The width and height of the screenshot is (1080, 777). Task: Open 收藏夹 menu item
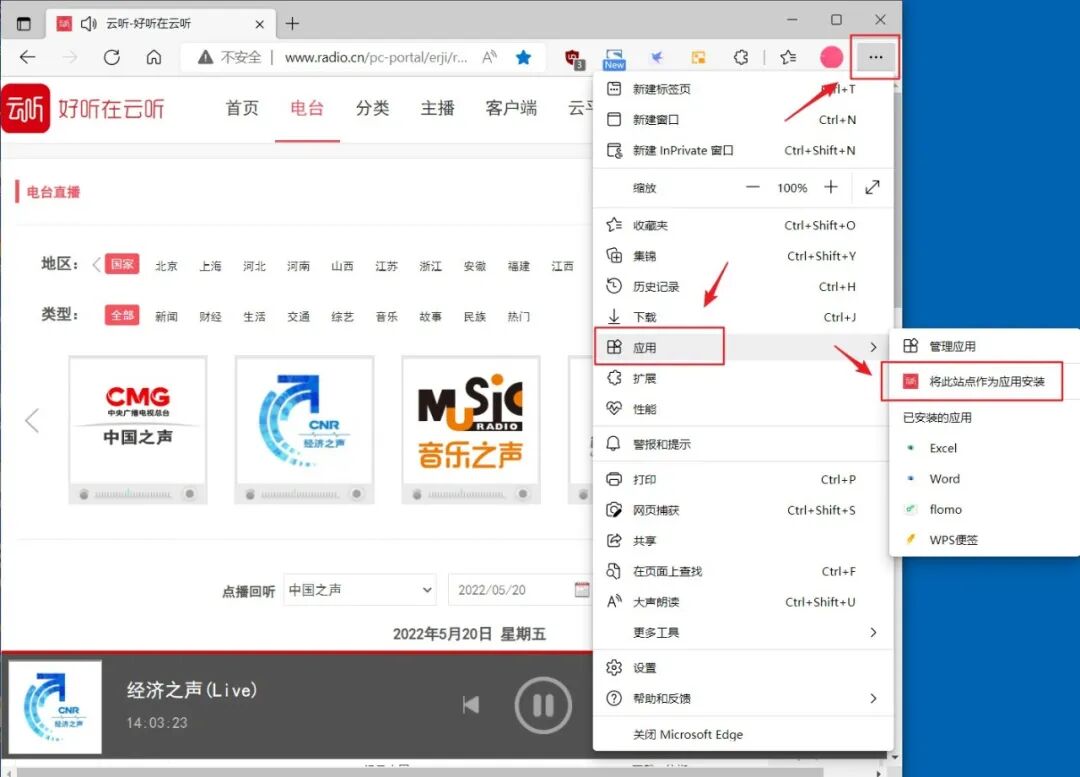pyautogui.click(x=742, y=225)
